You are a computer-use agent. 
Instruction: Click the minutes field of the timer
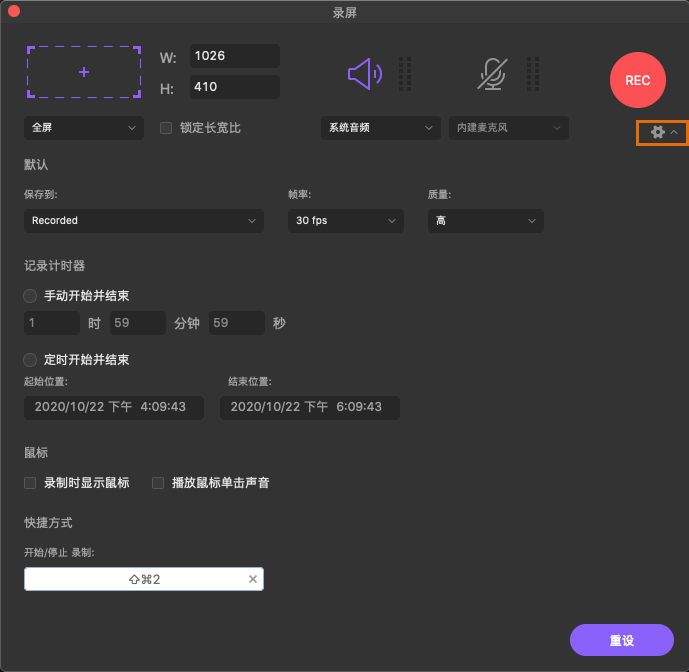pos(138,323)
